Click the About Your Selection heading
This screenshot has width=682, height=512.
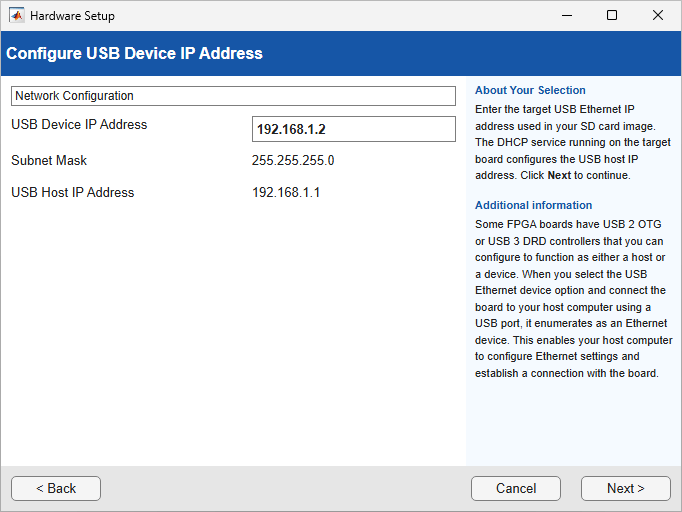pos(530,90)
